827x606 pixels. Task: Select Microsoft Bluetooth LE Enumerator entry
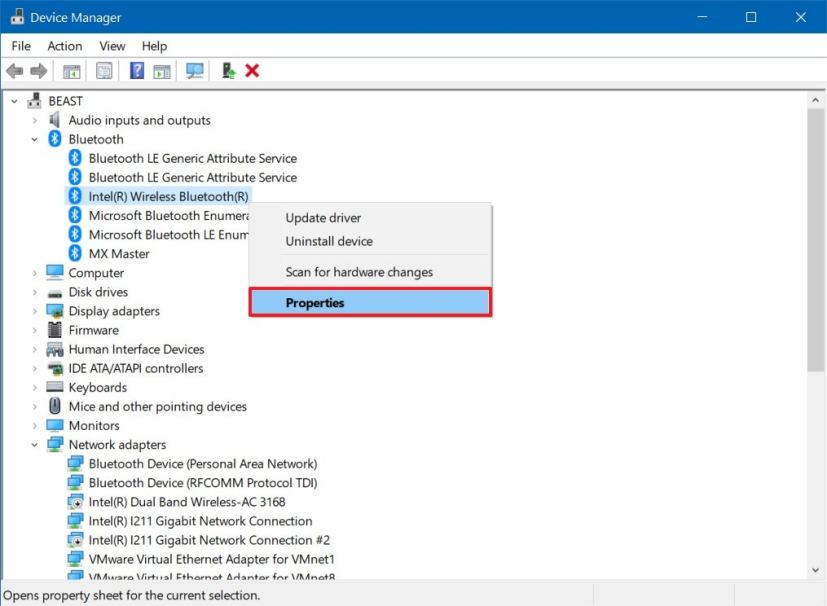(x=168, y=234)
